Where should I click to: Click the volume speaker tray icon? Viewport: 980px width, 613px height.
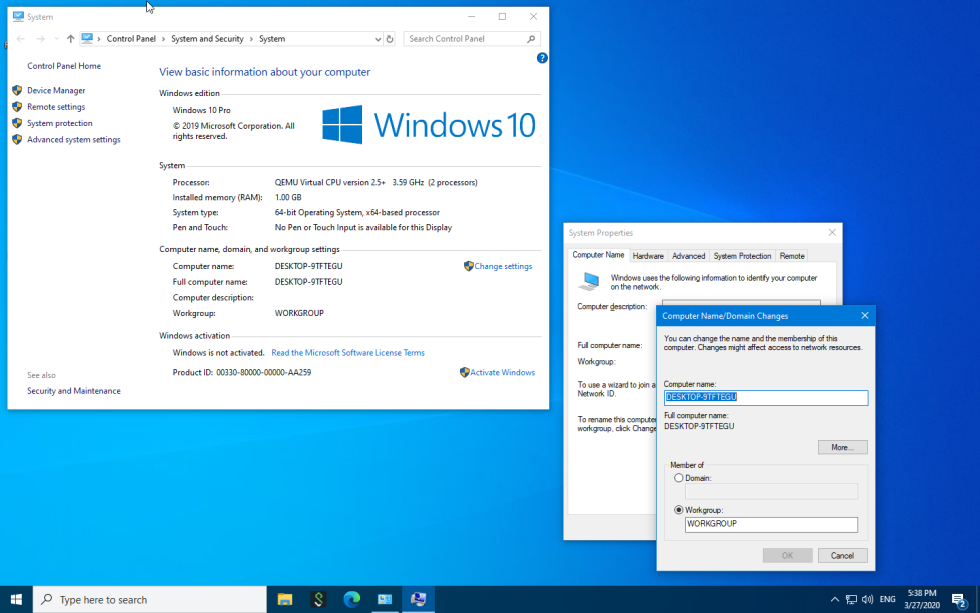pyautogui.click(x=867, y=599)
